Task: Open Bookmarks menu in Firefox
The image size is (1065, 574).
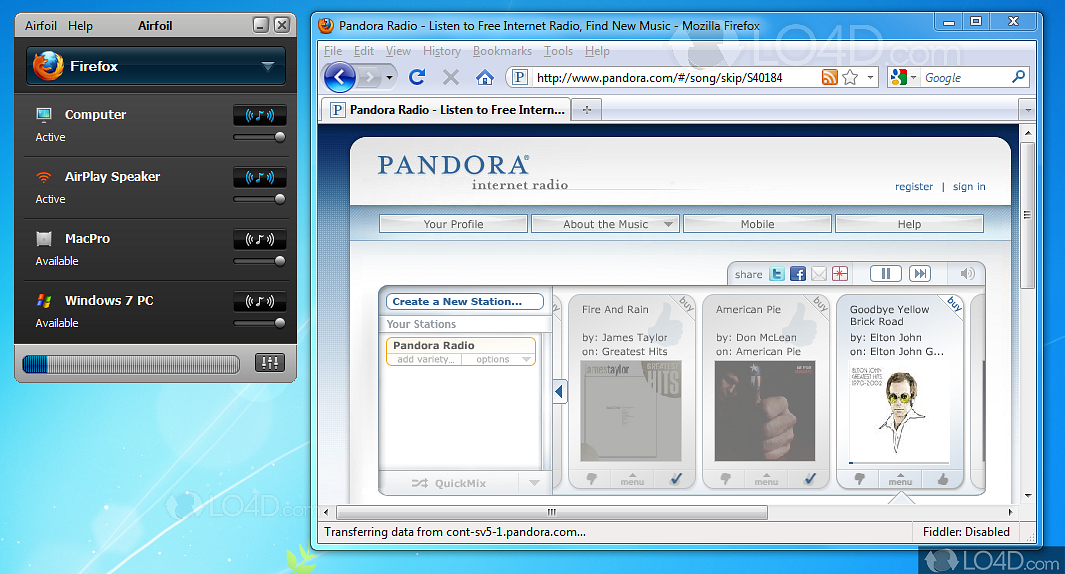Action: (502, 51)
